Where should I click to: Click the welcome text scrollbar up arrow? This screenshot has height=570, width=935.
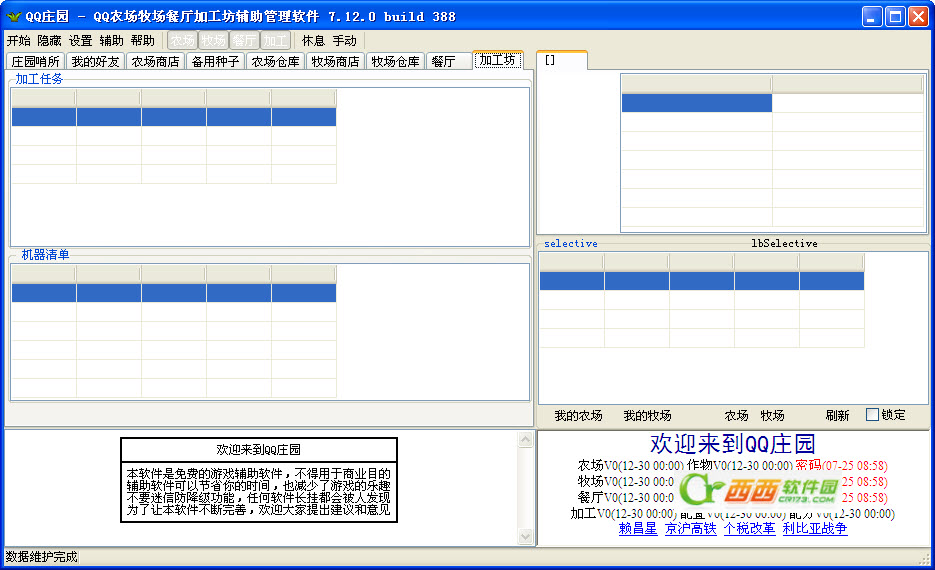[525, 440]
